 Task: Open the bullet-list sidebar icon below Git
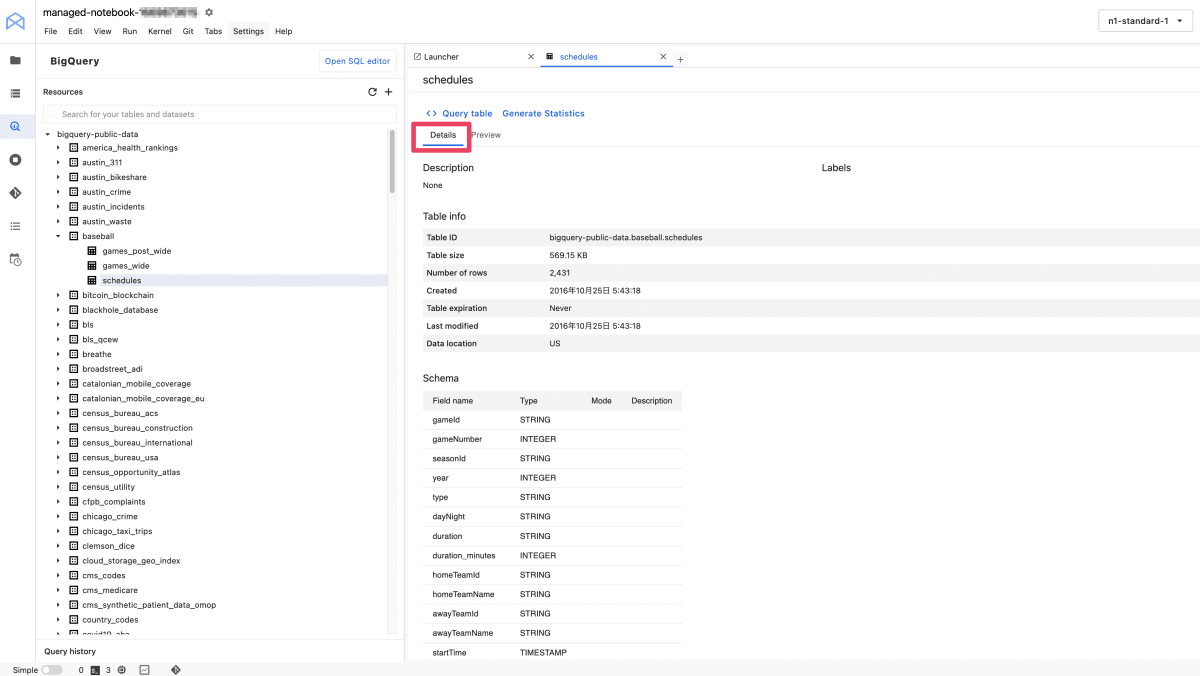tap(15, 226)
